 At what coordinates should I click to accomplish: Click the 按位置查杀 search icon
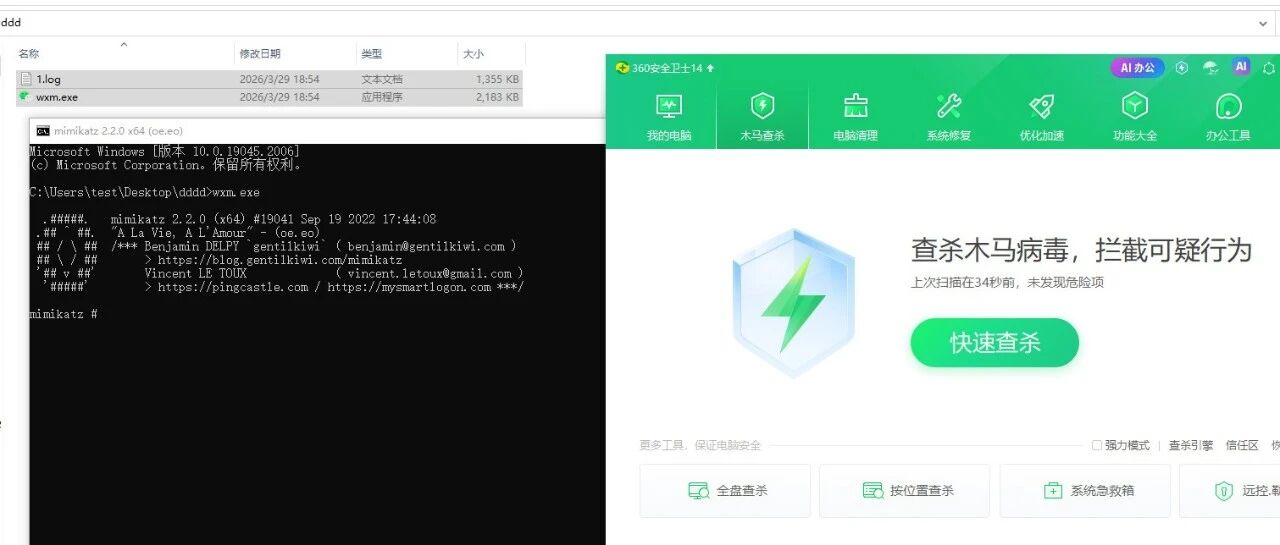tap(873, 491)
